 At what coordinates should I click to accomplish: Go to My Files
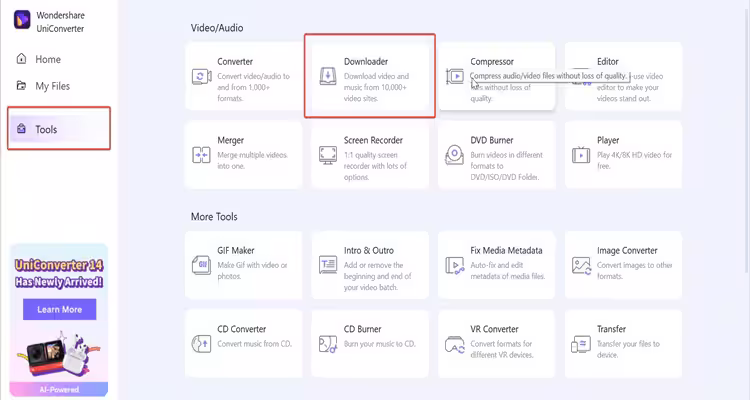(x=53, y=86)
